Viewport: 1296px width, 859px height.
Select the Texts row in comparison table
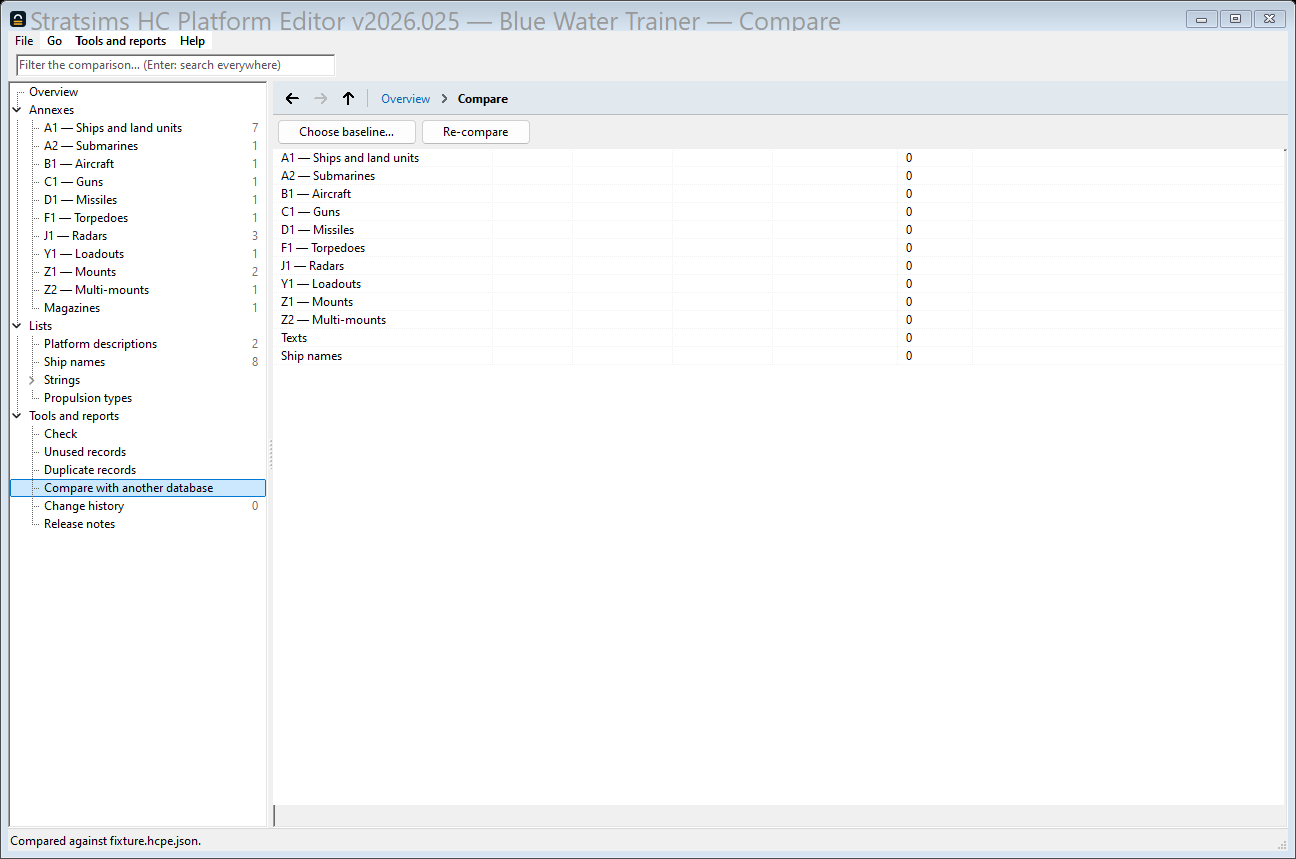pyautogui.click(x=778, y=338)
